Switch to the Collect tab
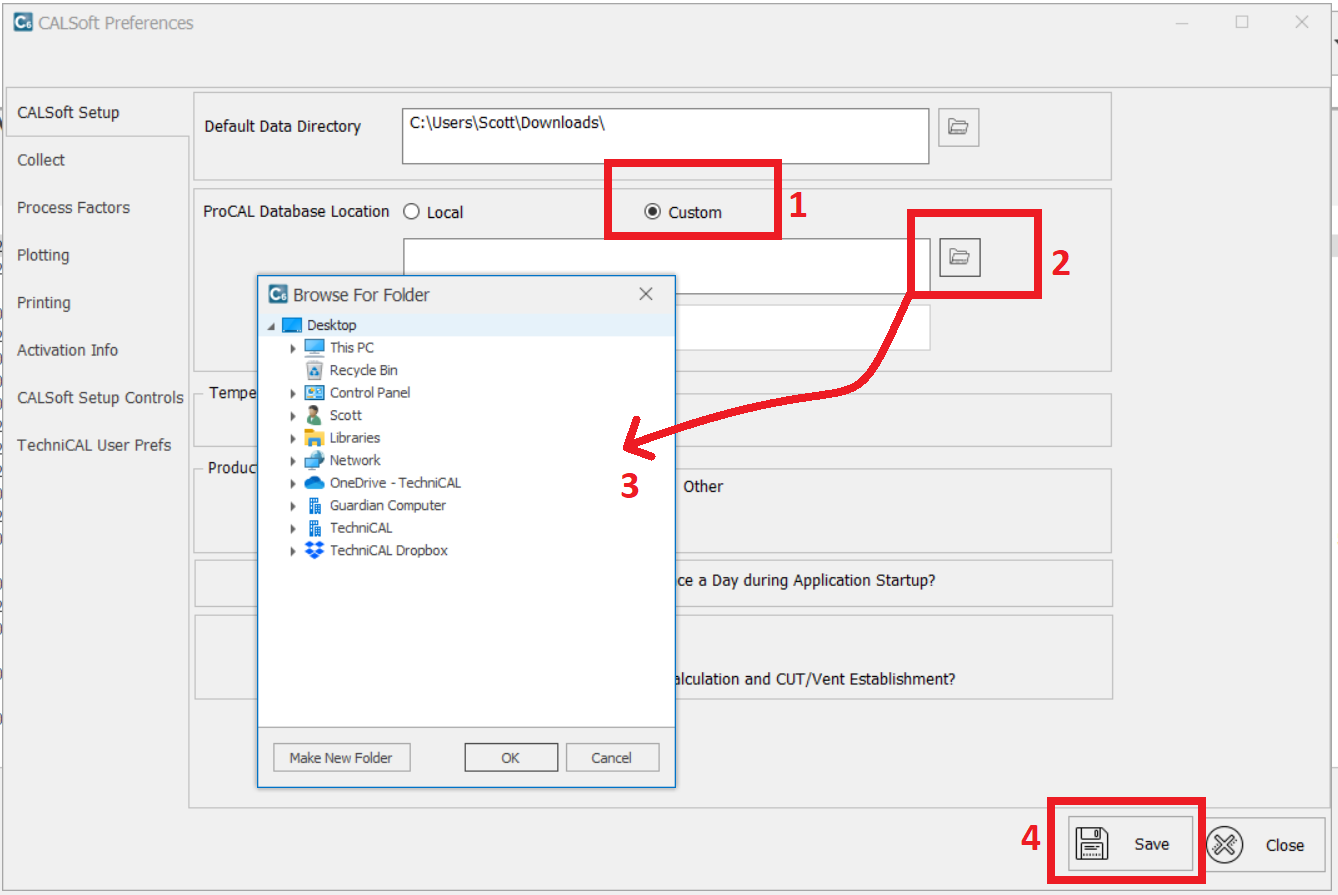The image size is (1338, 895). coord(98,160)
